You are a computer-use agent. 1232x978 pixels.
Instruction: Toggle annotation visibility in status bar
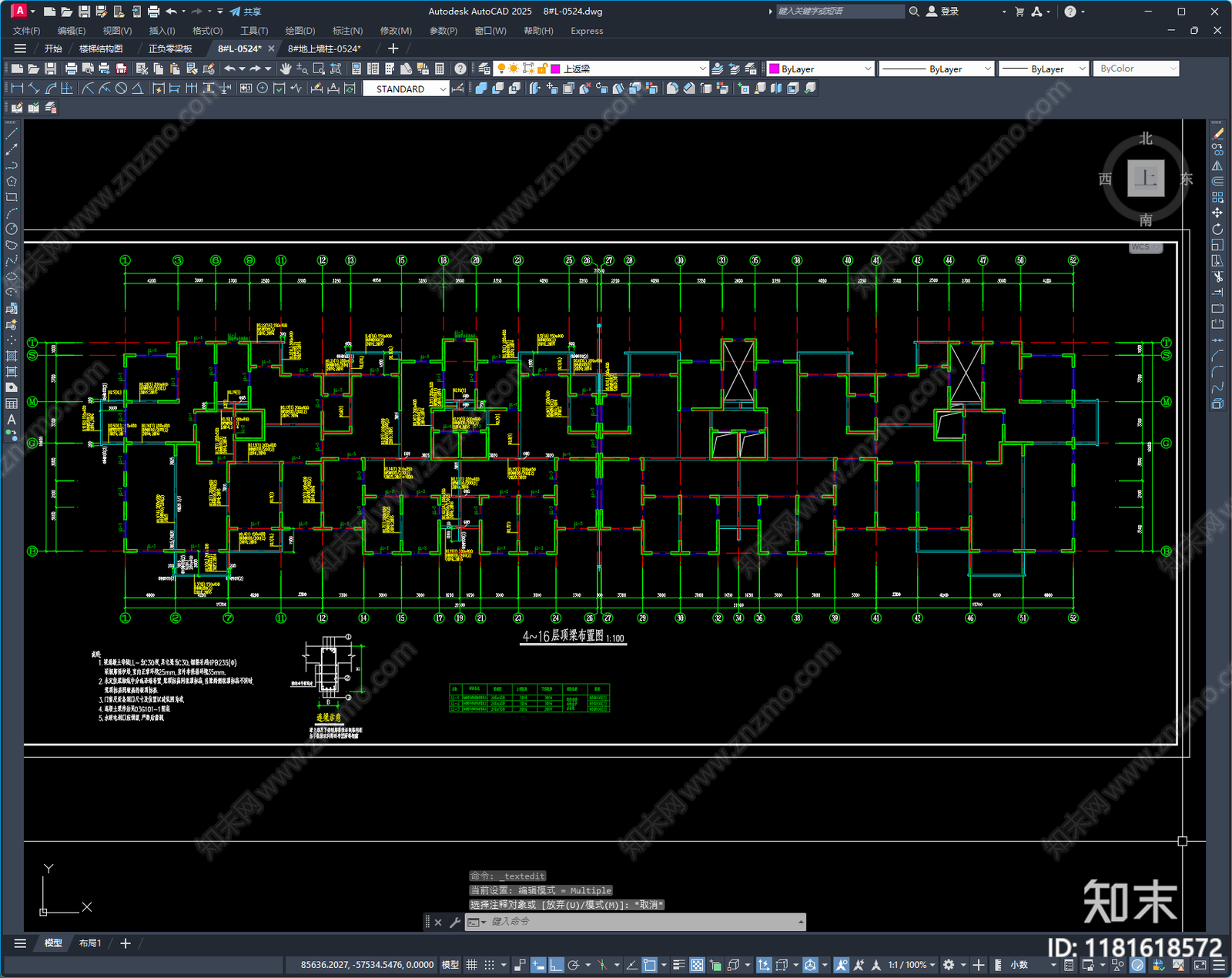pos(841,965)
